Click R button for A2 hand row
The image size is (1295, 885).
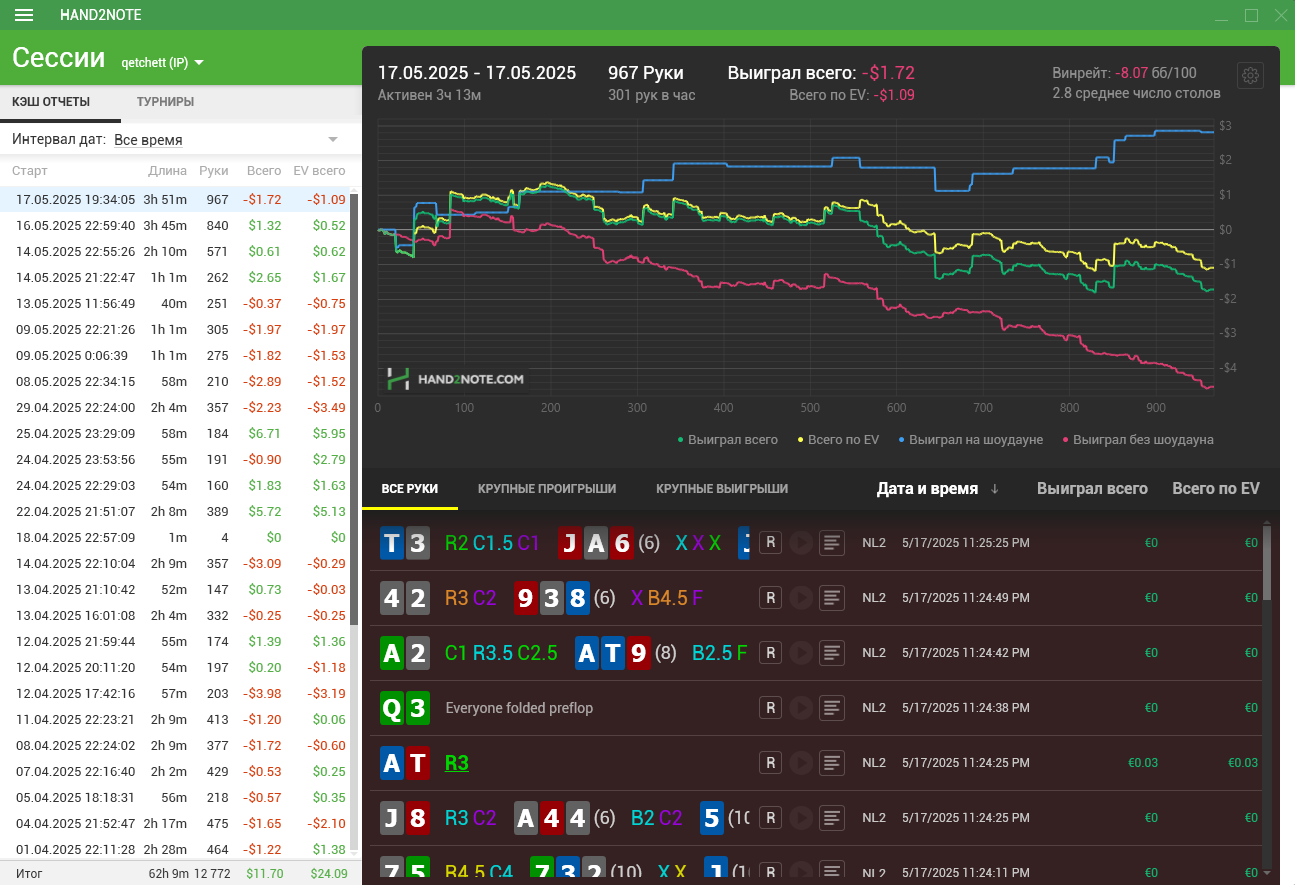pos(770,652)
